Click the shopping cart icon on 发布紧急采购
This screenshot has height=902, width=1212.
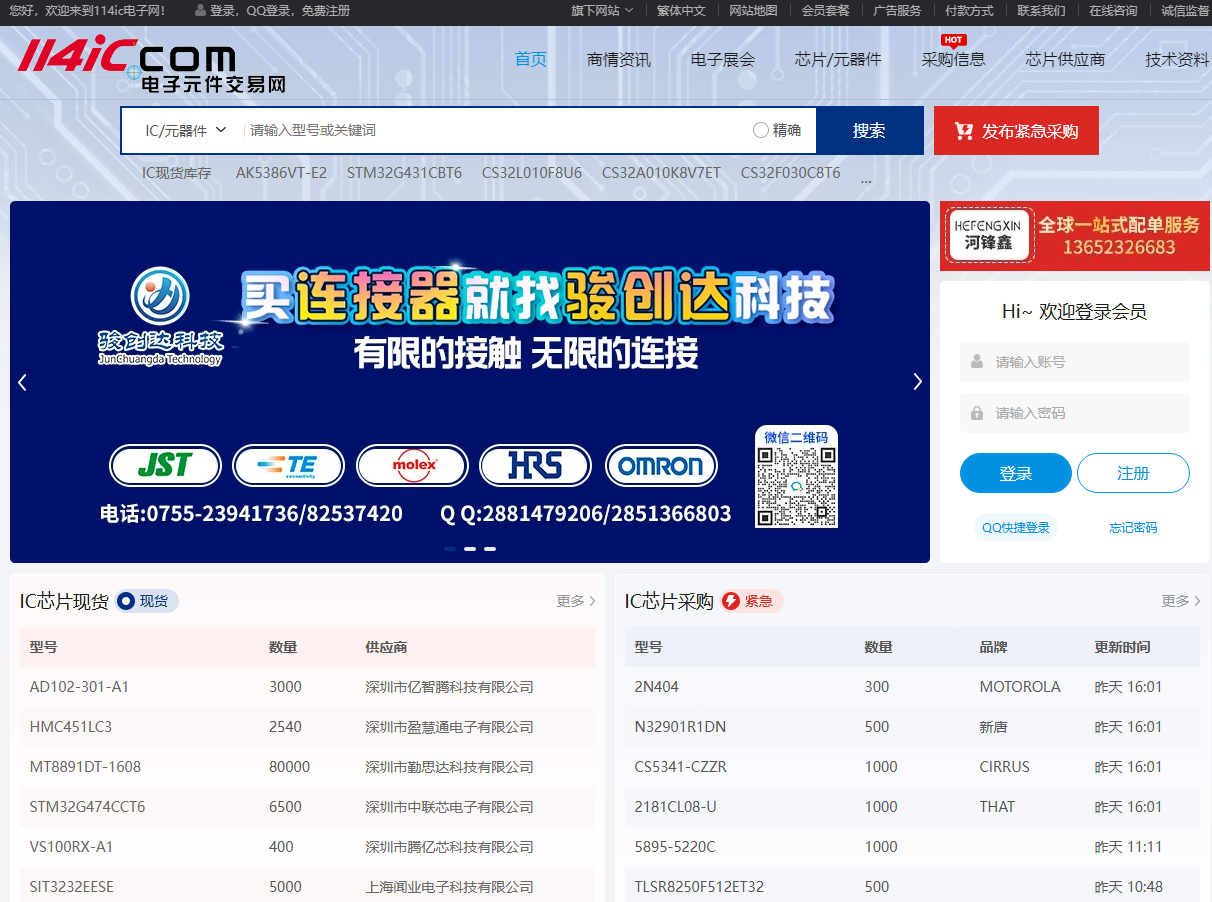[963, 130]
